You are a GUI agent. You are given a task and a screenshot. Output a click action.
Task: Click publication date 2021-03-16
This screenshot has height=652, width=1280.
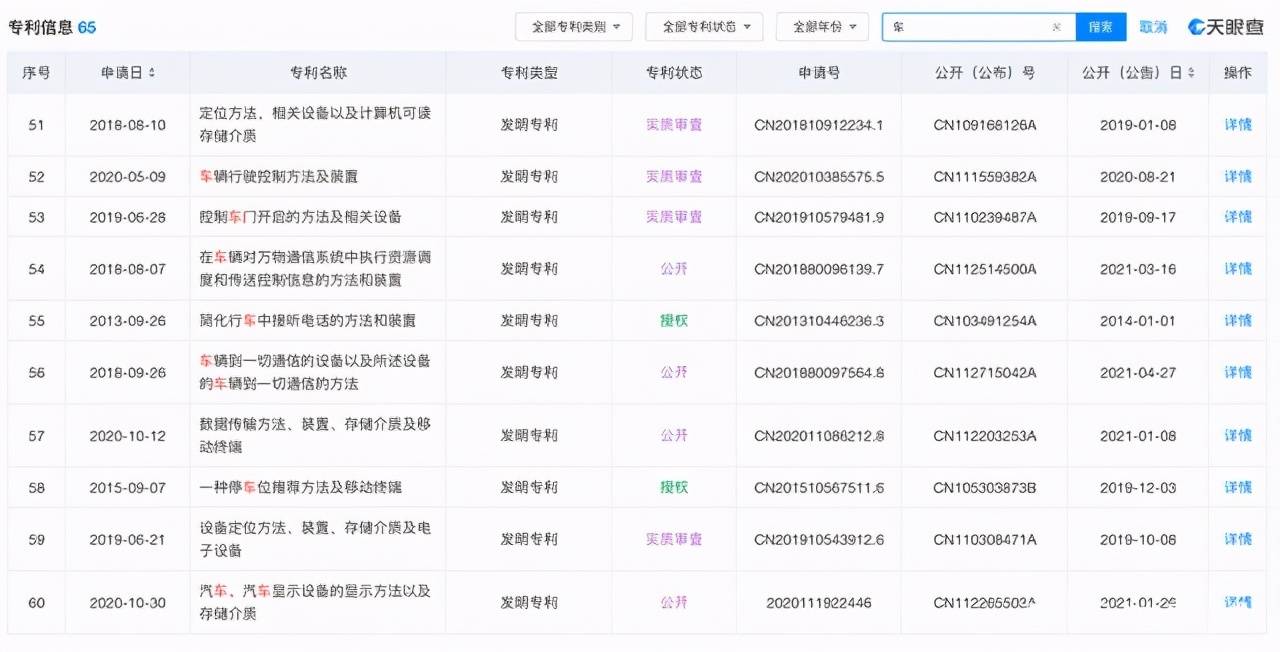tap(1138, 269)
